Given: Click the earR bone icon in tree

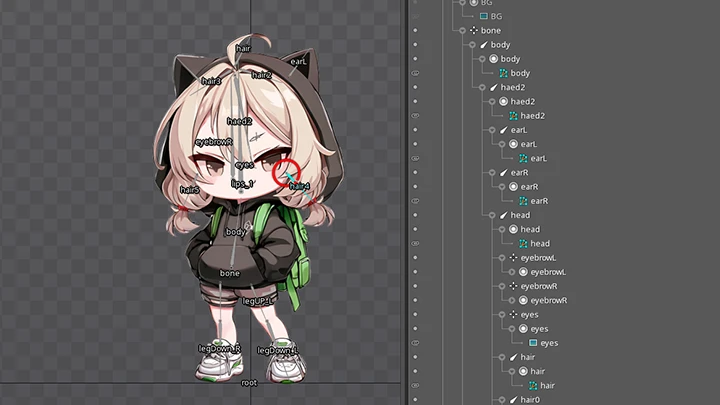Looking at the screenshot, I should [504, 173].
